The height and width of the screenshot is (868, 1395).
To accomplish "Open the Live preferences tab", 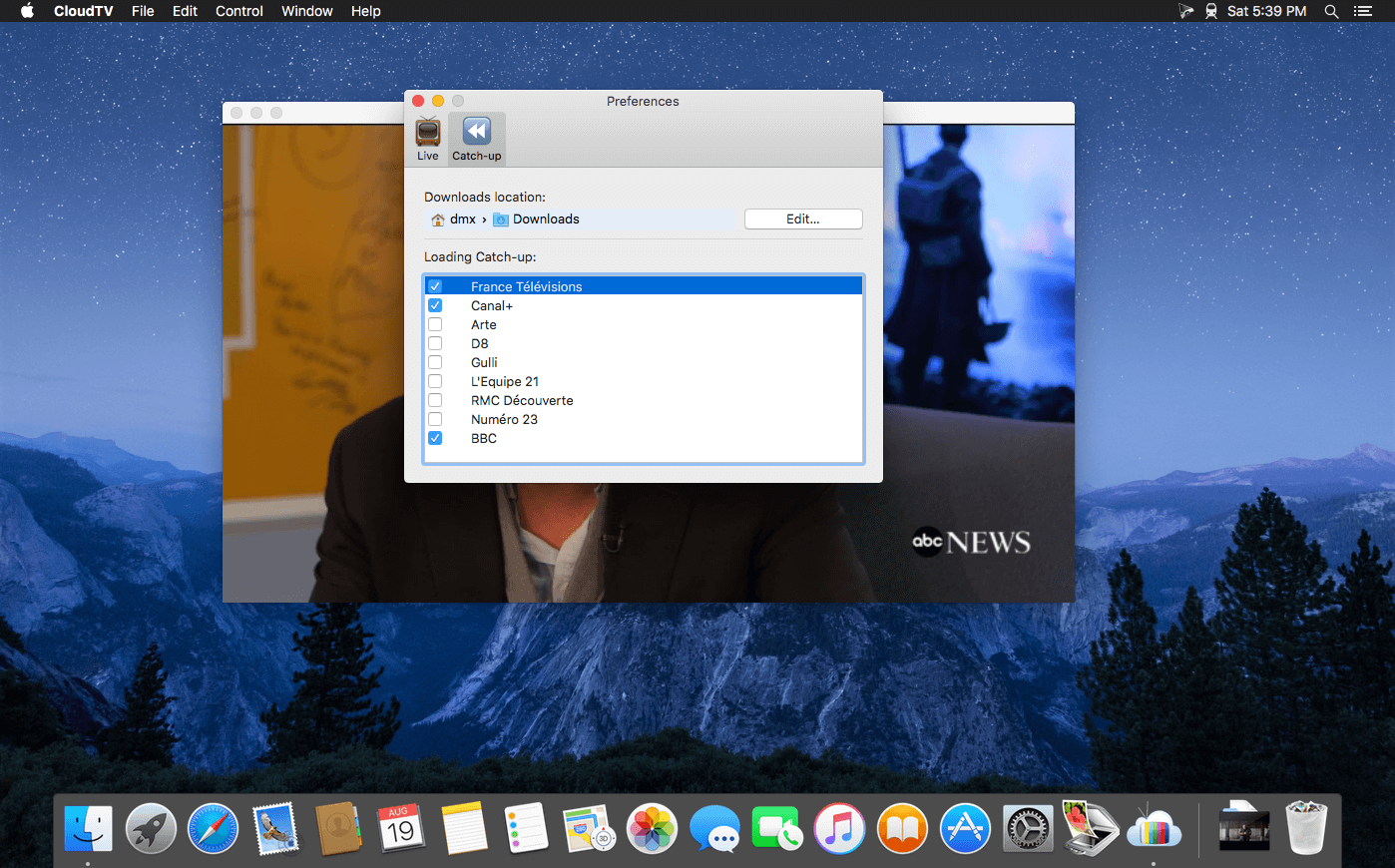I will (428, 139).
